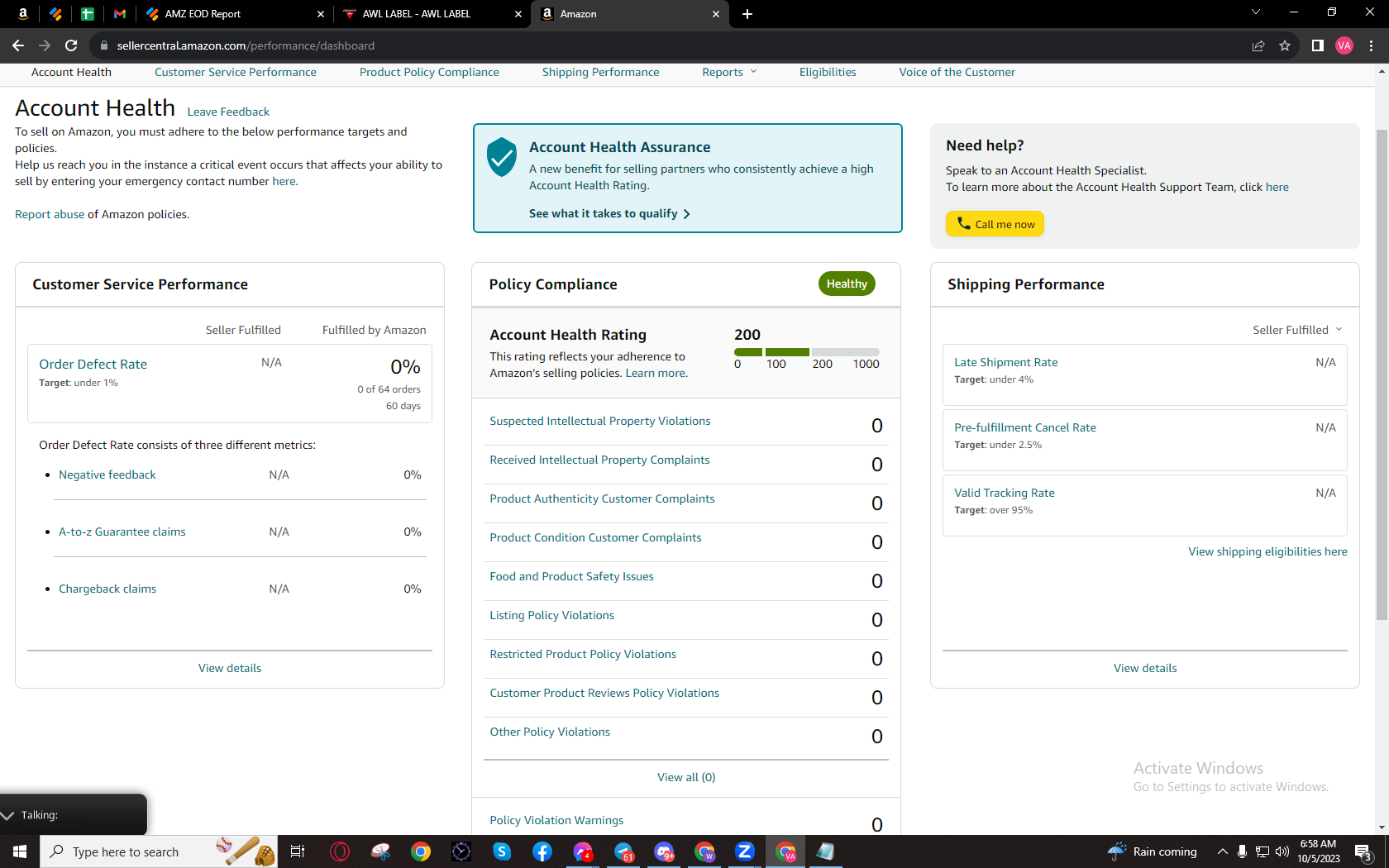Open the Valid Tracking Rate link

[1005, 493]
